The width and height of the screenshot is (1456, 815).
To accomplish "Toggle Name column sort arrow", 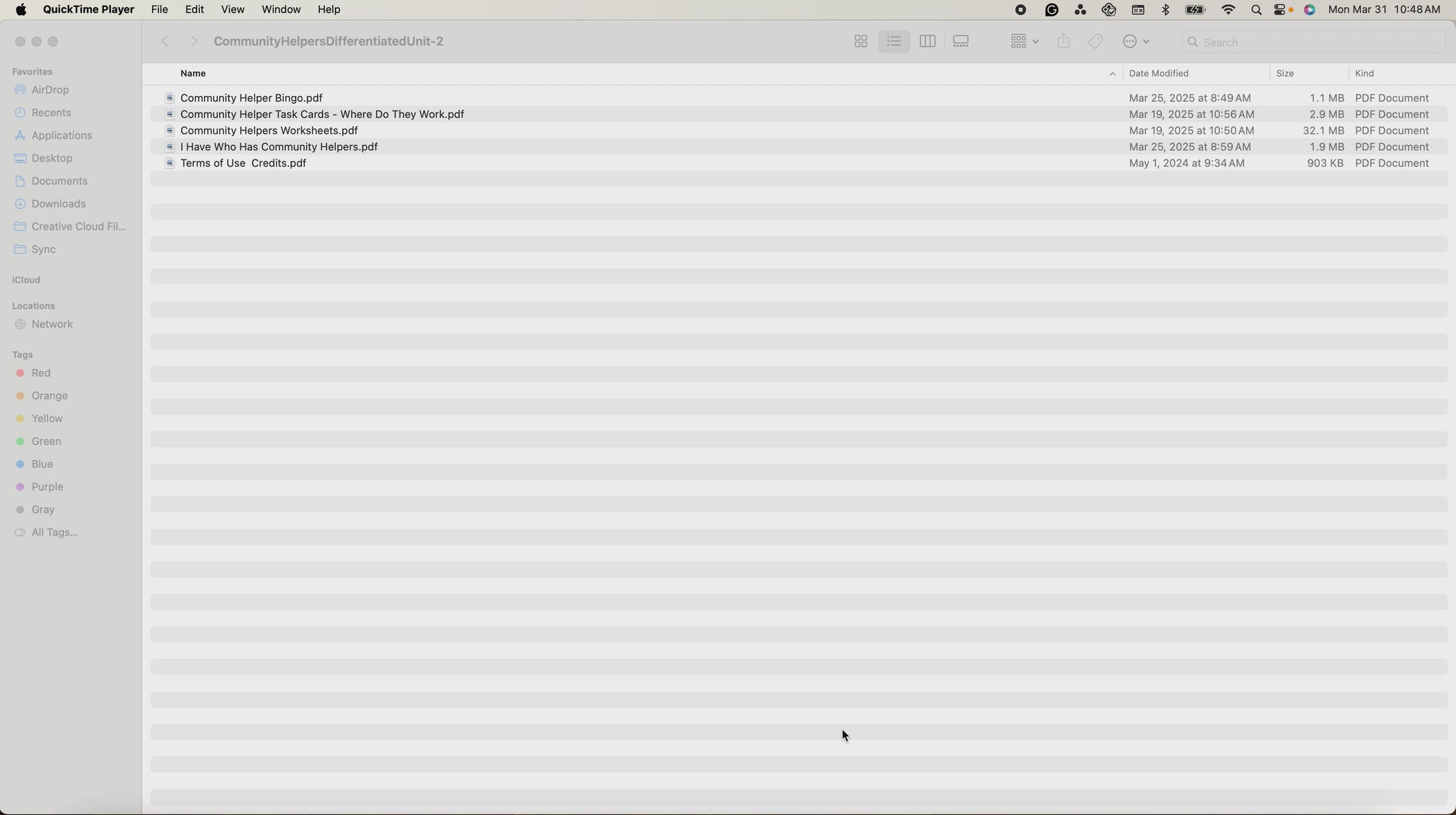I will tap(1112, 74).
